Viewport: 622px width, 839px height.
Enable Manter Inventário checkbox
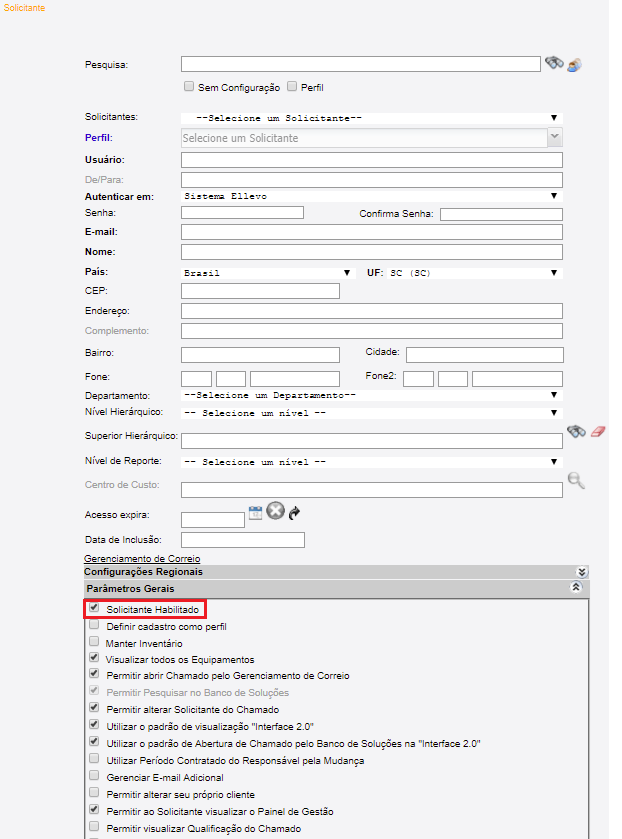pyautogui.click(x=94, y=641)
